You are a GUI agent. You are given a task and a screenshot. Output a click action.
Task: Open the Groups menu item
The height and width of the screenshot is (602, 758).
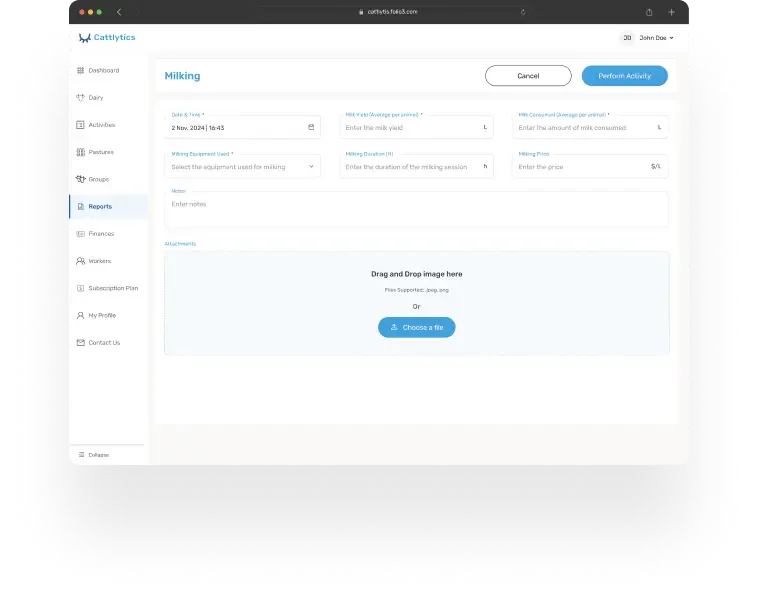pos(108,179)
